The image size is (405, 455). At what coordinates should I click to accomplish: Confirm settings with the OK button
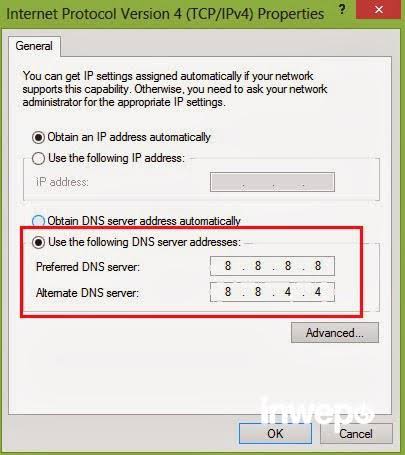[275, 434]
